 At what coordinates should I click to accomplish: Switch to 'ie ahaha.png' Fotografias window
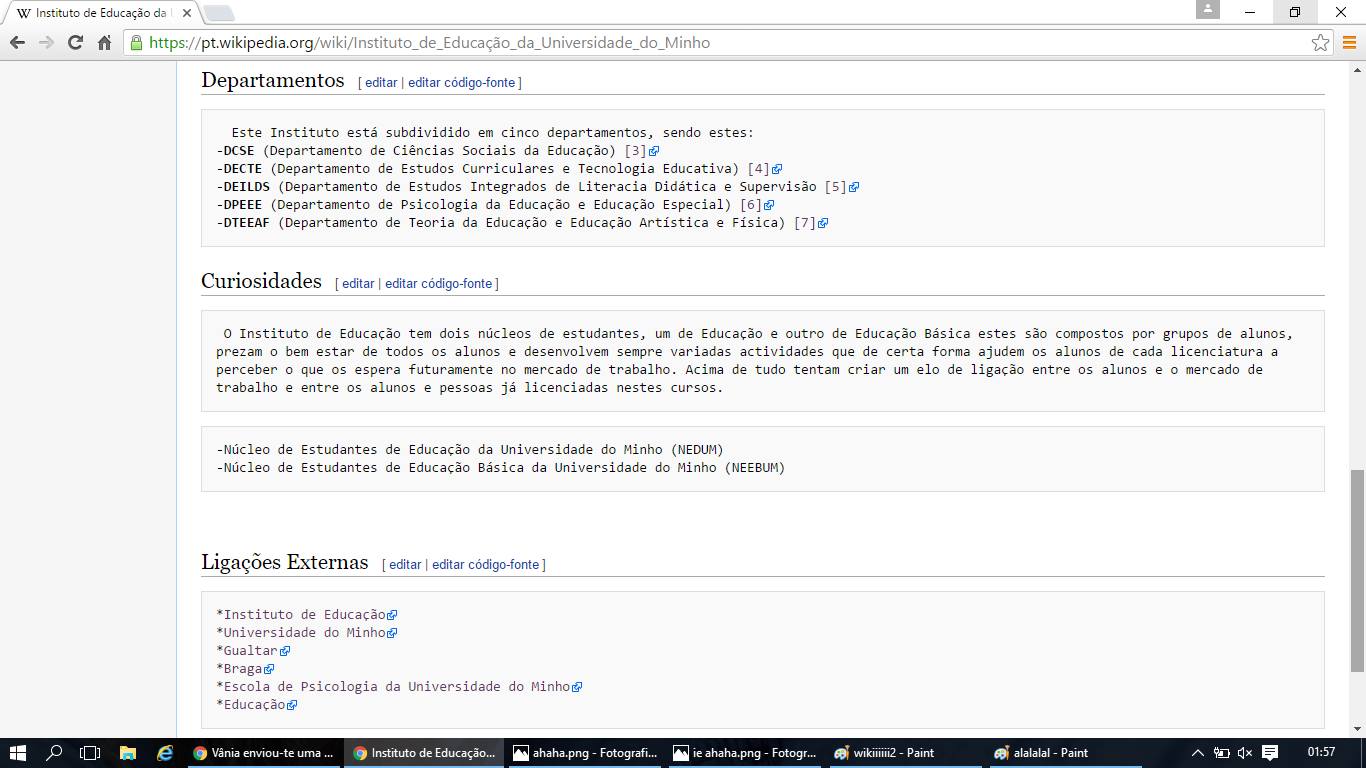(x=744, y=753)
